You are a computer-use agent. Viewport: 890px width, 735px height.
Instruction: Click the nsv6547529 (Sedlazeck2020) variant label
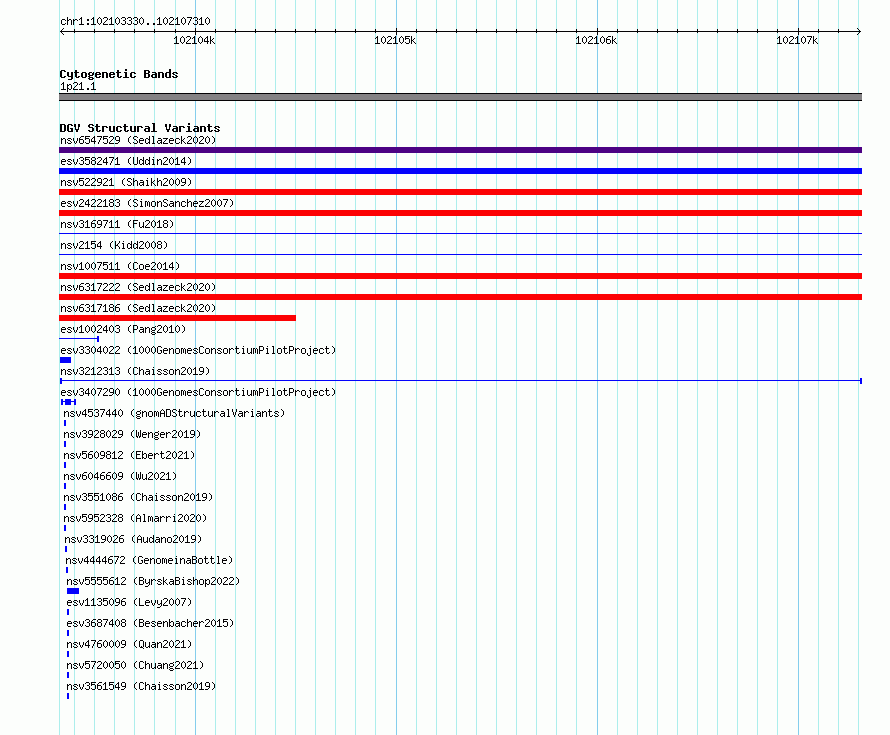[x=138, y=140]
